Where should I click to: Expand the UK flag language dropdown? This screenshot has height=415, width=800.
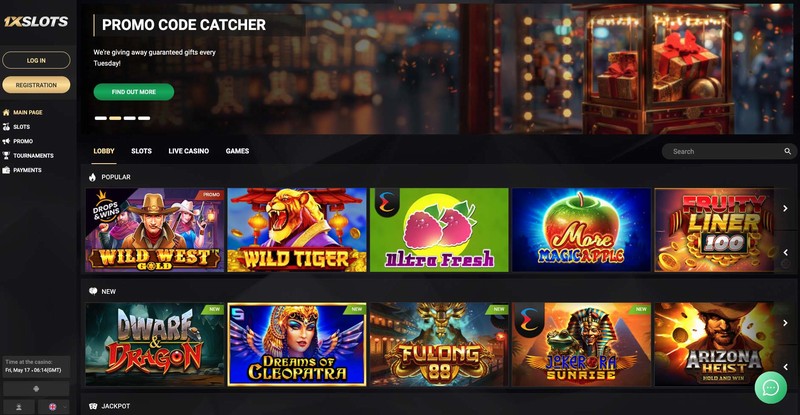click(x=54, y=407)
